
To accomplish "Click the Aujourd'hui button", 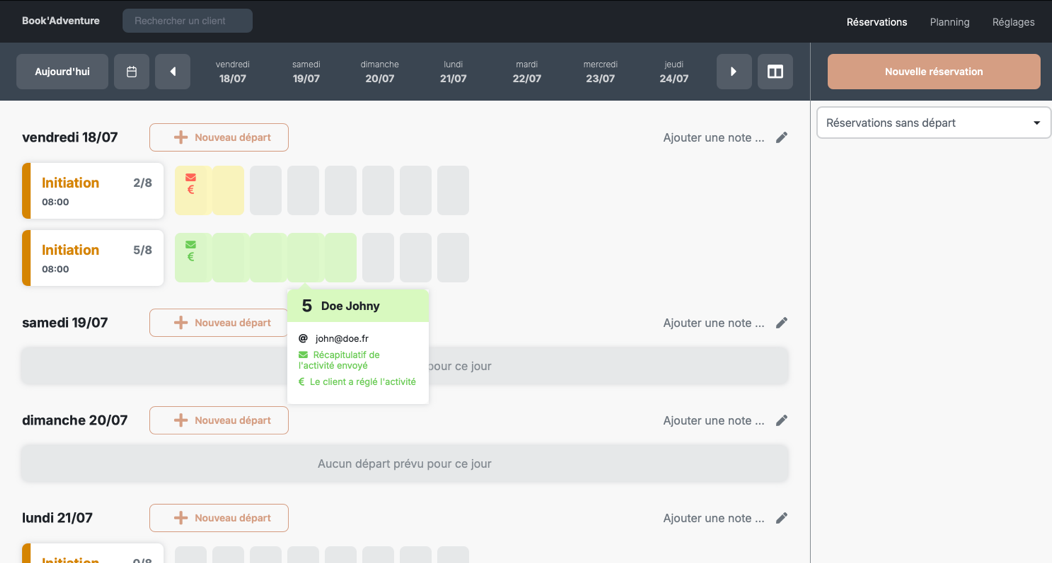I will click(62, 72).
